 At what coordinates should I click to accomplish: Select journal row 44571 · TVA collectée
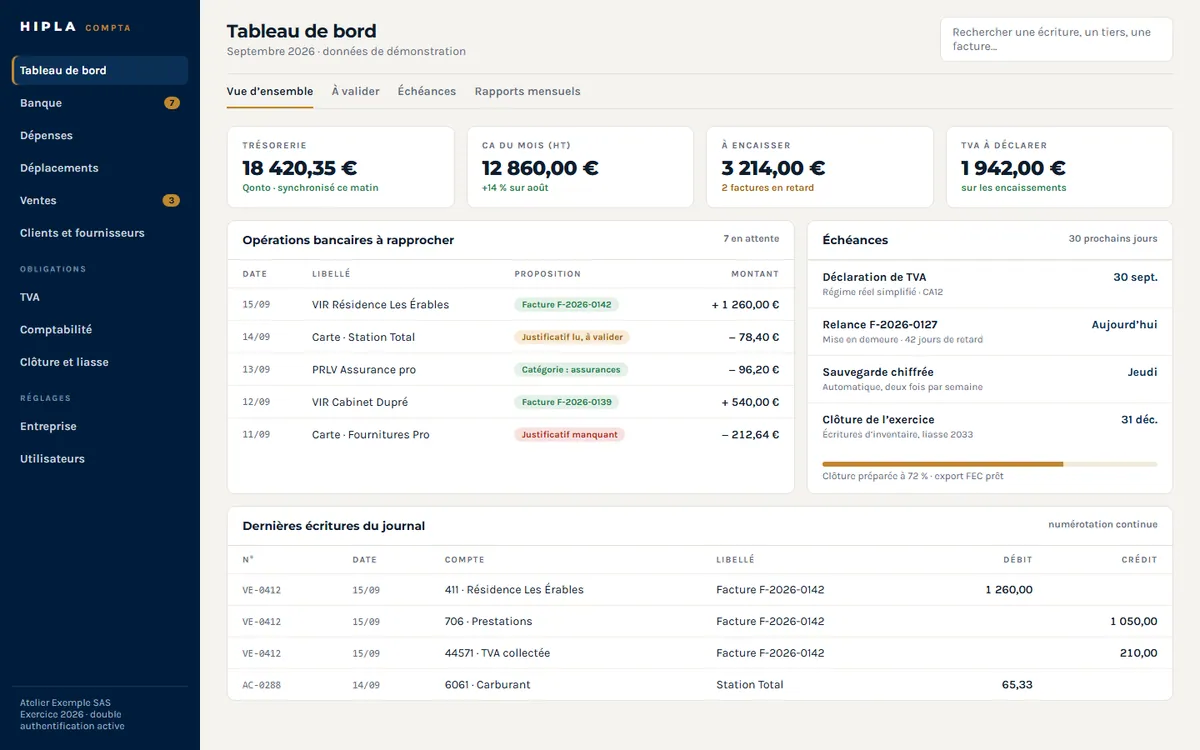[x=700, y=653]
